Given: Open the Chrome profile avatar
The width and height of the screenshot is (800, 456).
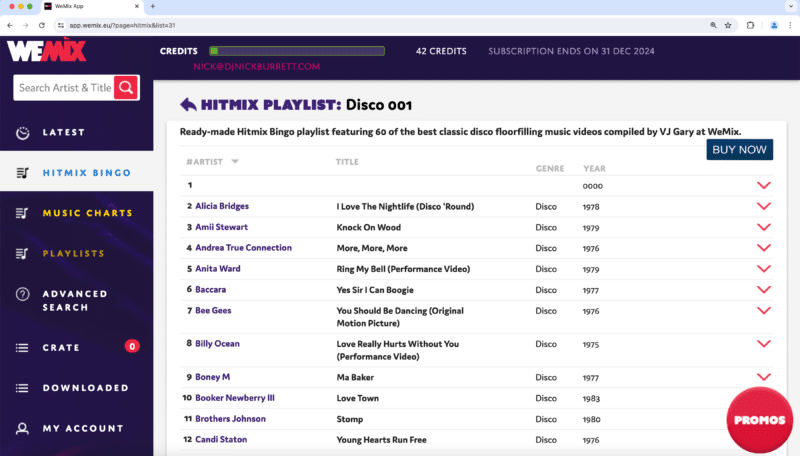Looking at the screenshot, I should pyautogui.click(x=774, y=25).
